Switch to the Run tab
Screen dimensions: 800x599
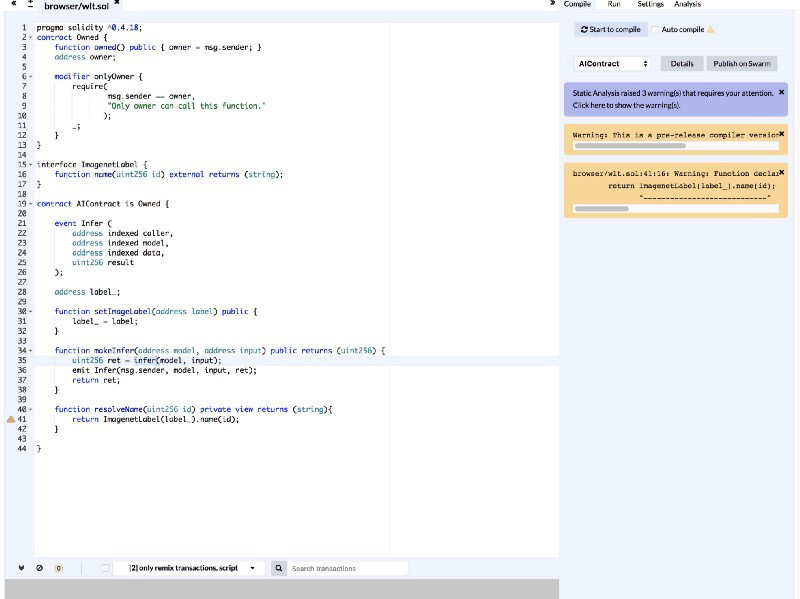tap(614, 4)
